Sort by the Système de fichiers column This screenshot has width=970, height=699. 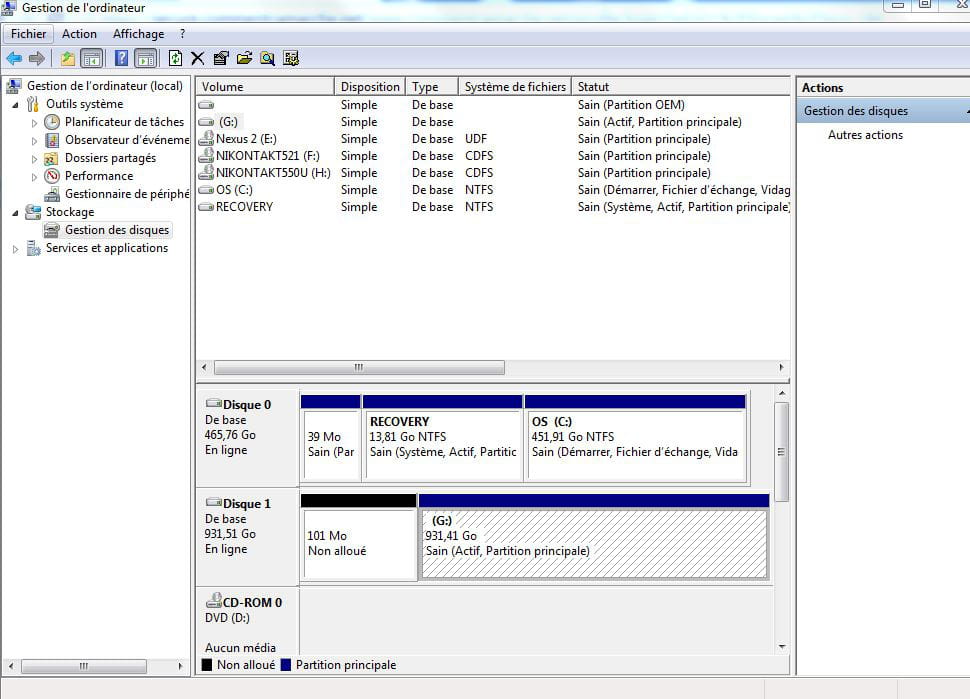click(515, 87)
